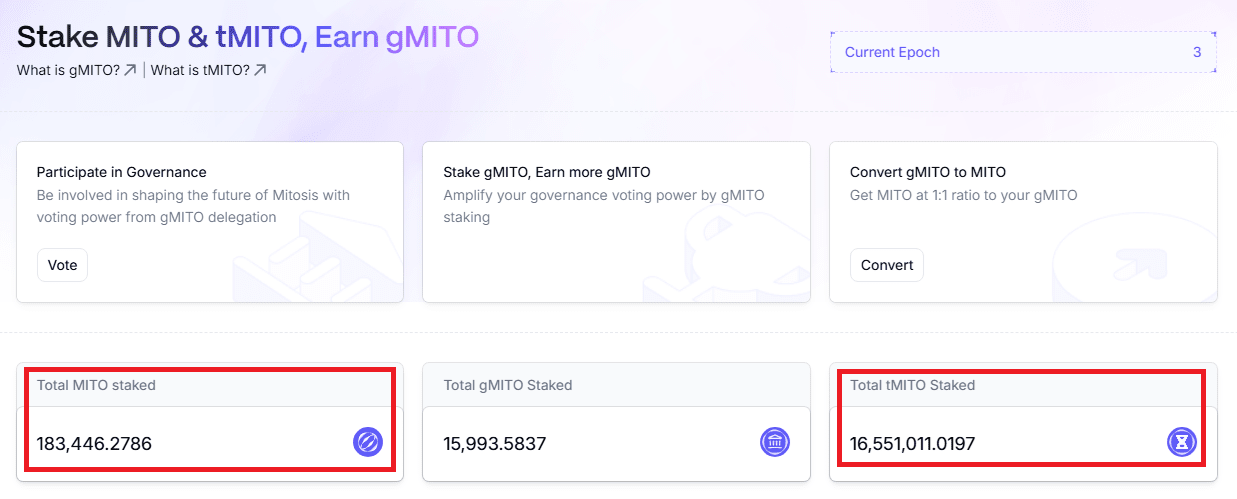Screen dimensions: 1237x499
Task: Click arrow icon beside What is tMITO
Action: (260, 70)
